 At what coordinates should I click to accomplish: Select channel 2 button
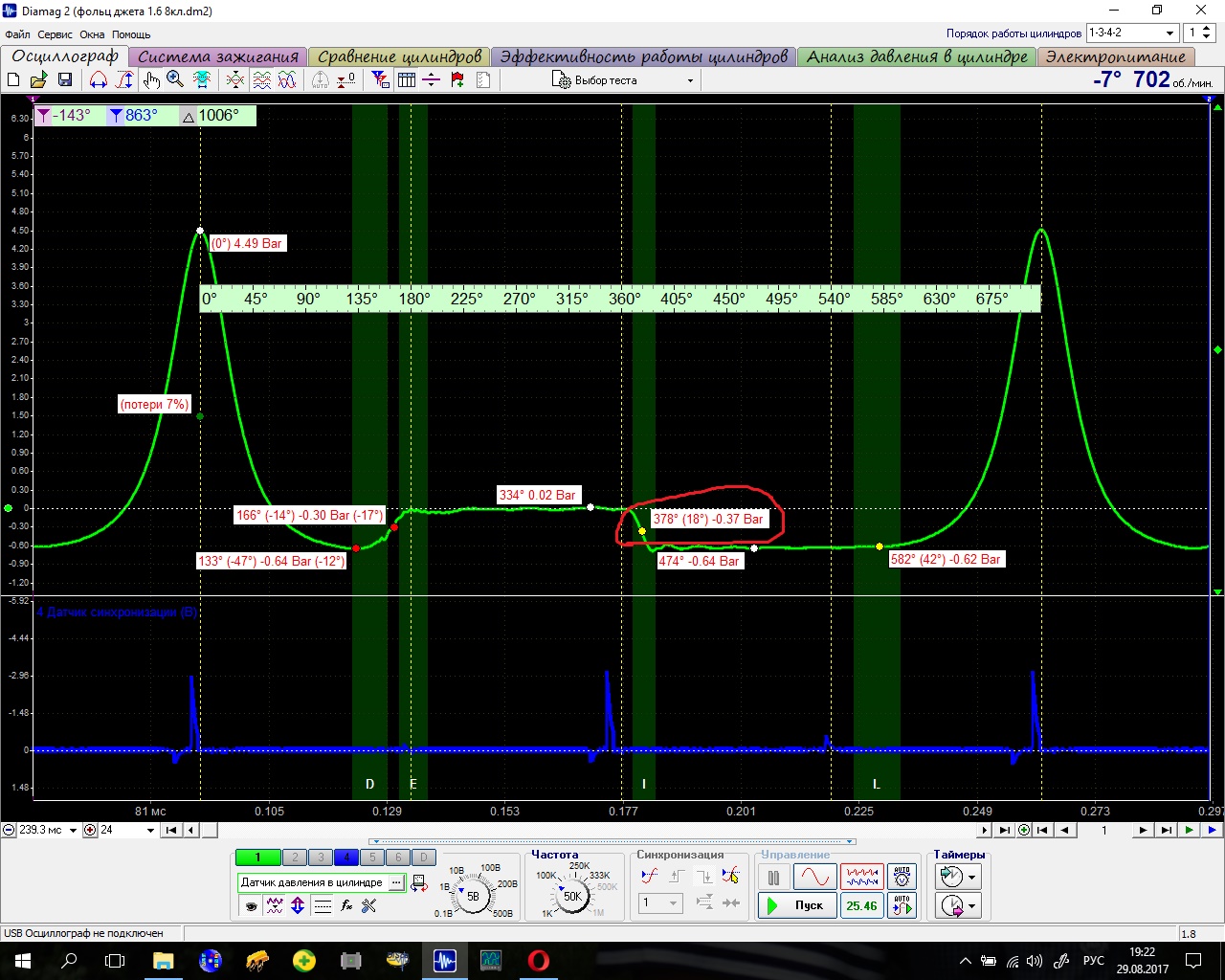(295, 857)
